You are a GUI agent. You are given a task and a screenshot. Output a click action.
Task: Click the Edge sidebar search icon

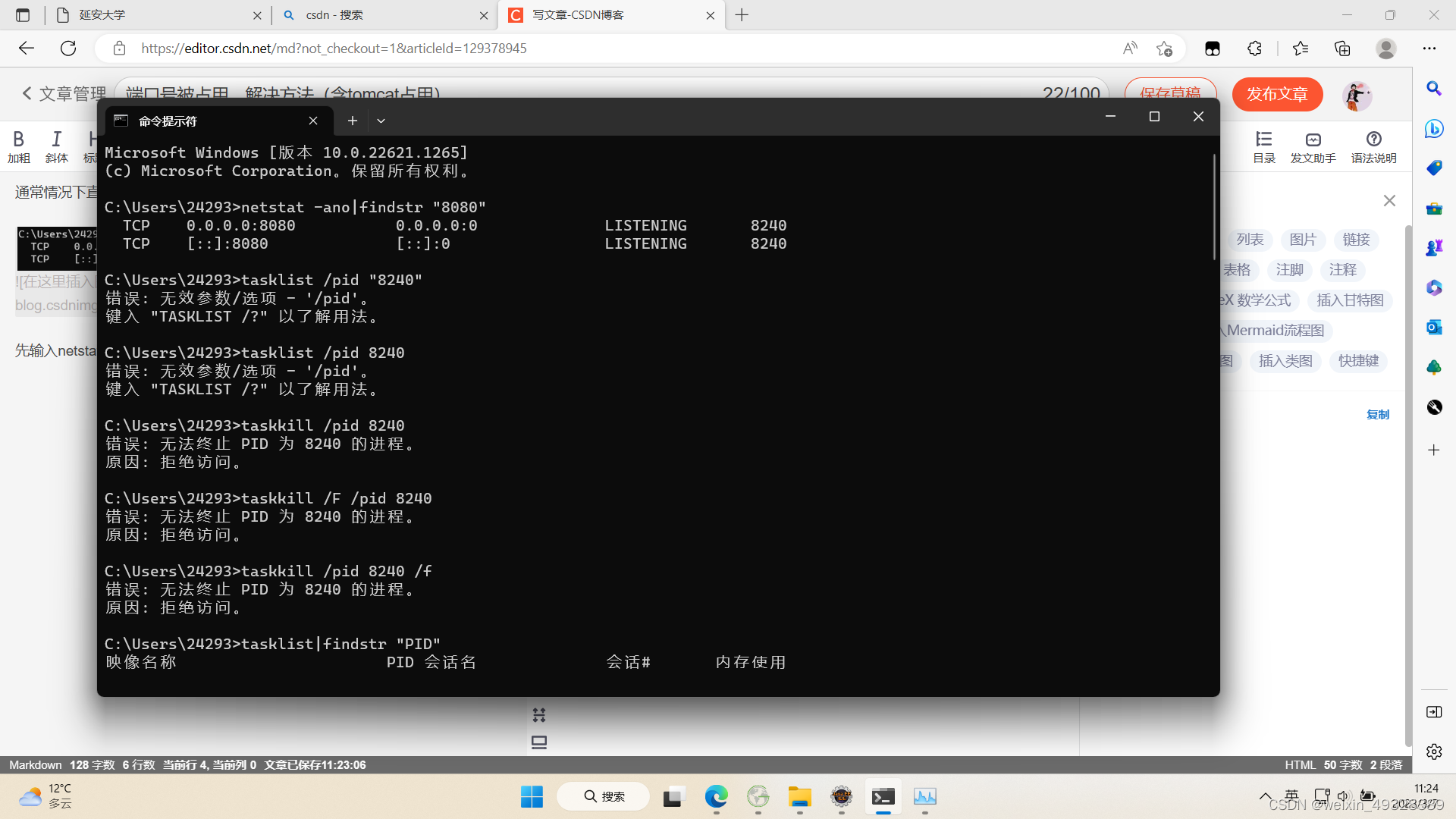point(1433,89)
